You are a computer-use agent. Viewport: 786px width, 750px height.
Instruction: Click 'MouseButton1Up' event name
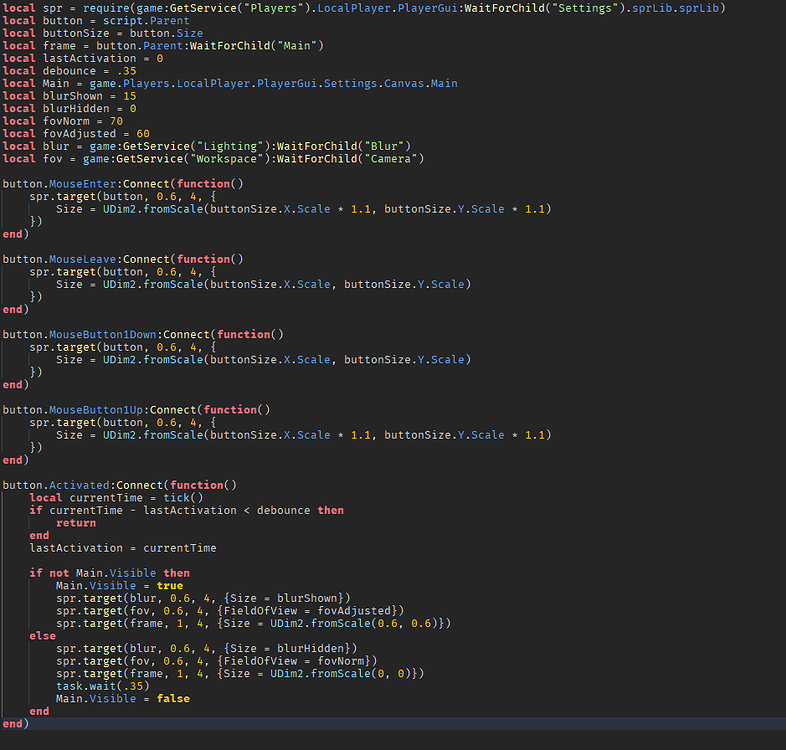tap(96, 410)
